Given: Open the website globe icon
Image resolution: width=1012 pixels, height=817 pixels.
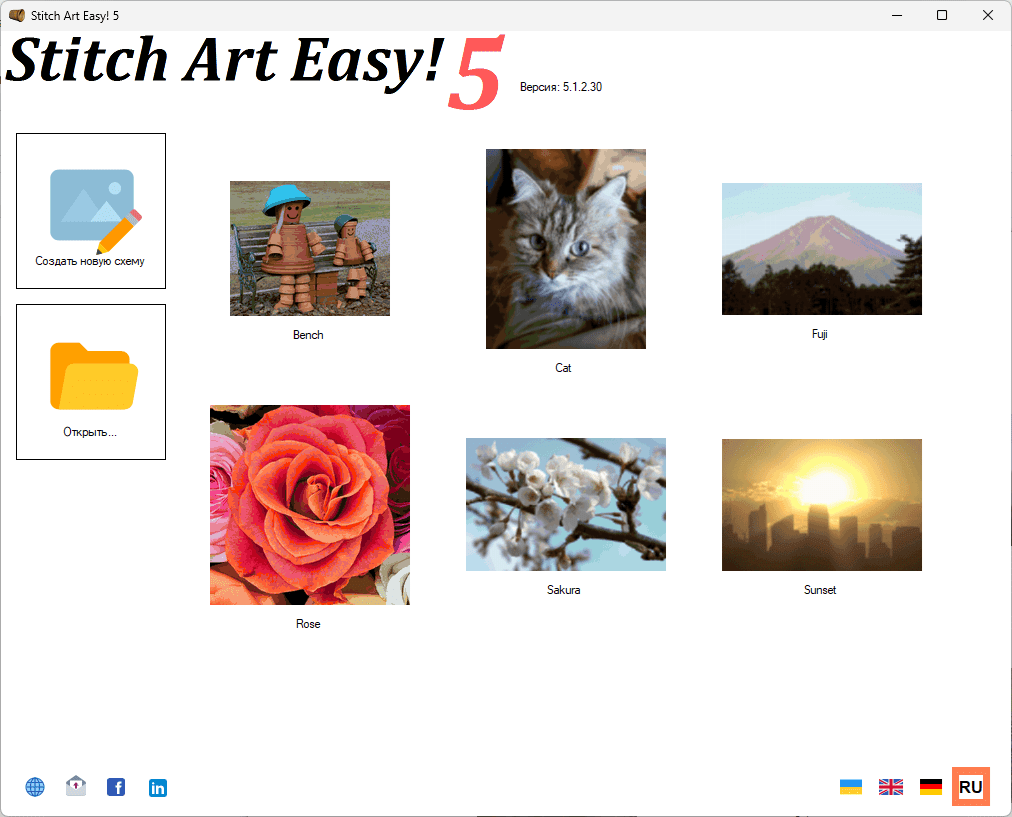Looking at the screenshot, I should 35,787.
